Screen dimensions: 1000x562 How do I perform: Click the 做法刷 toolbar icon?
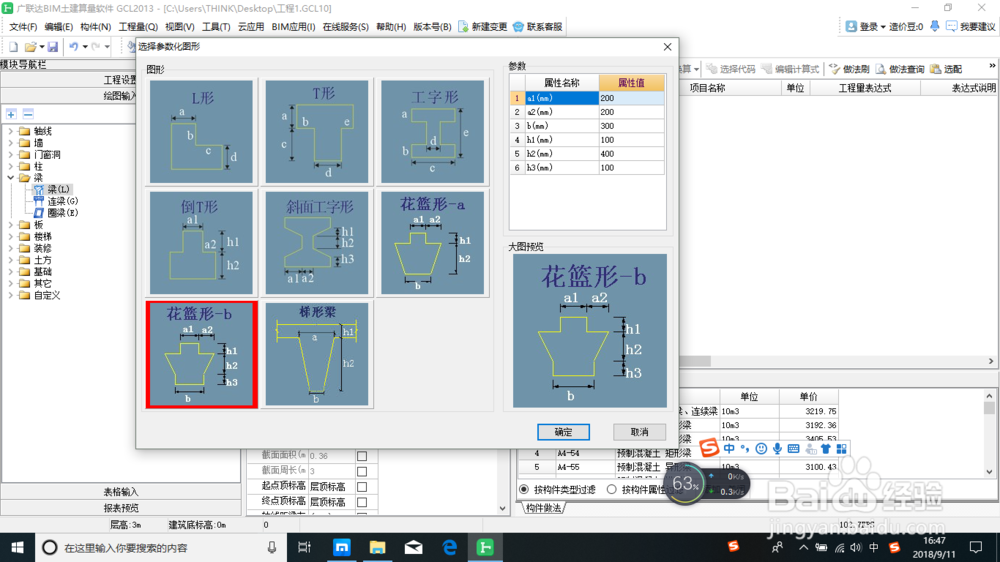(834, 69)
